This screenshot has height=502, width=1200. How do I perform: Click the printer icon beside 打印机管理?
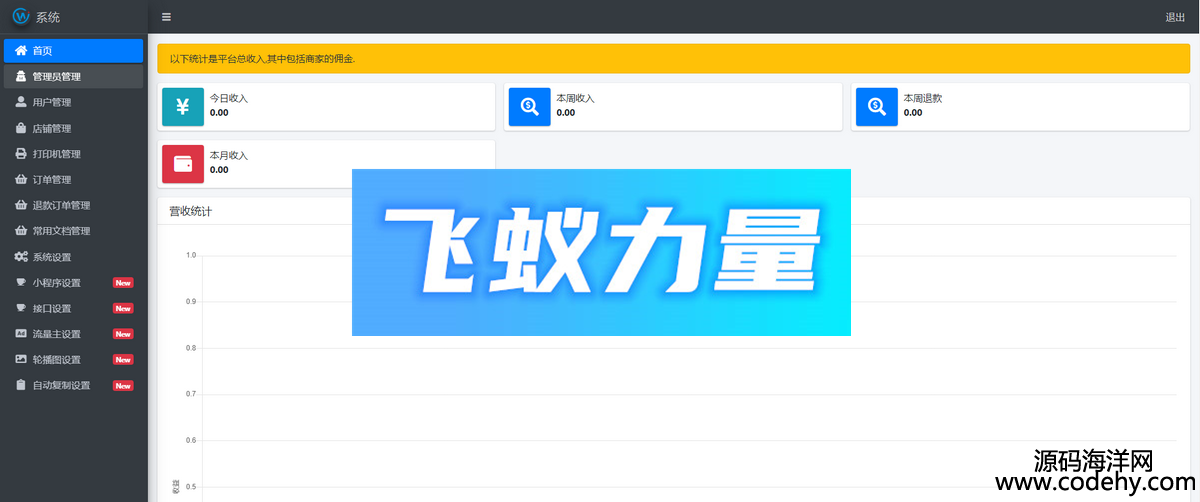pyautogui.click(x=21, y=154)
